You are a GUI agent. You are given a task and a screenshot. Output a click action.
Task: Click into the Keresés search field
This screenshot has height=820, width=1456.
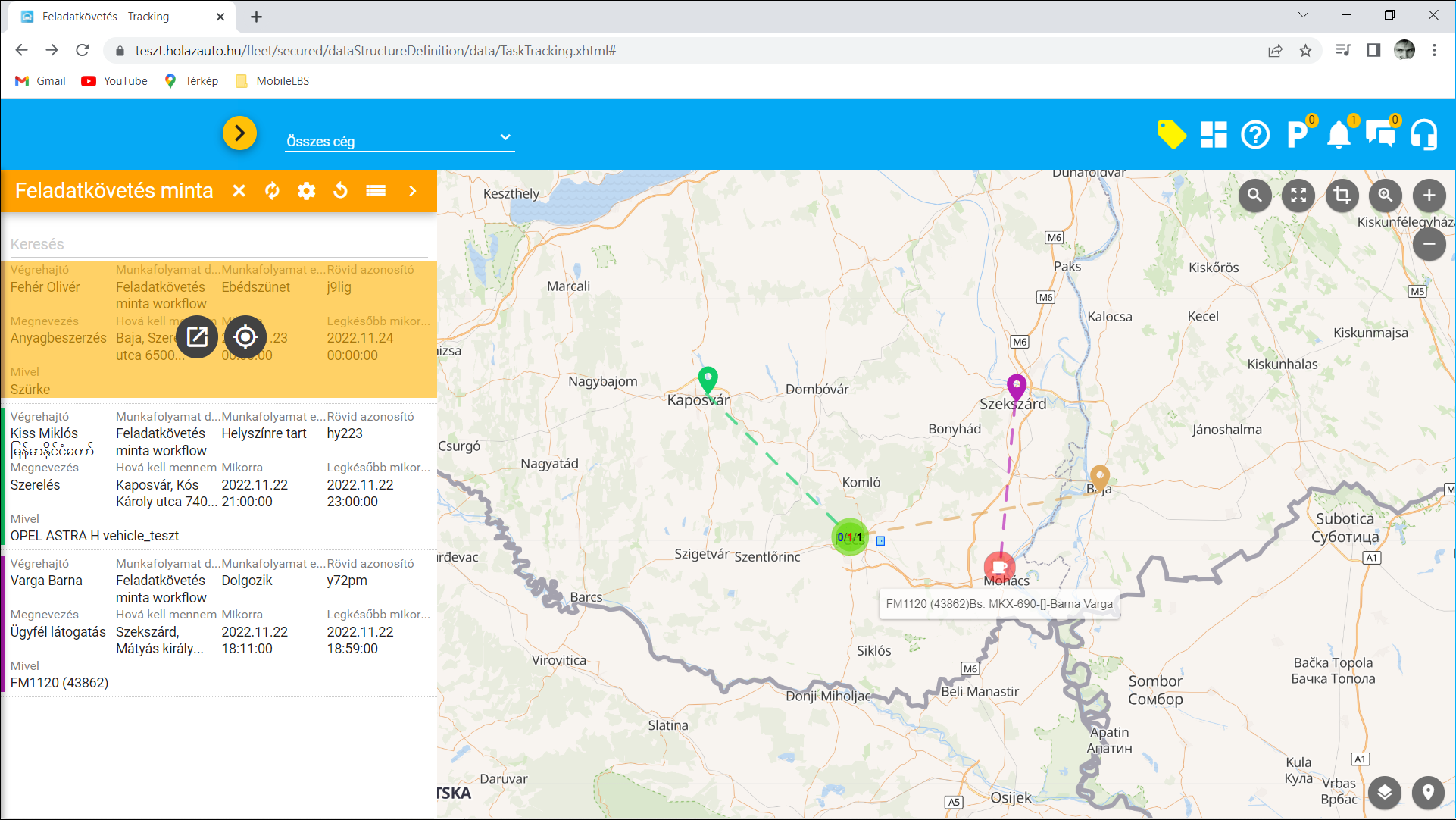218,244
